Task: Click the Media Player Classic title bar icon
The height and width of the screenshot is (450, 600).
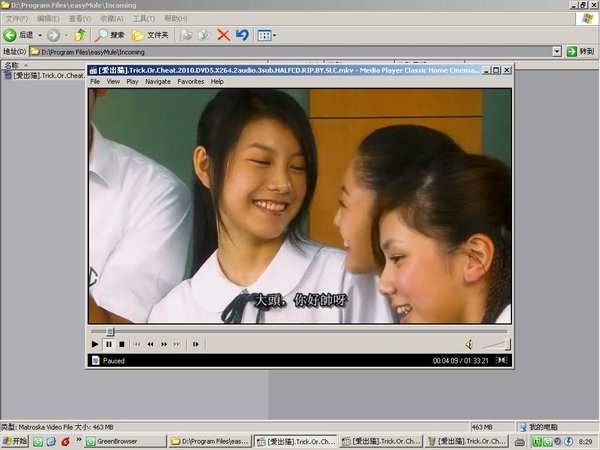Action: [93, 70]
